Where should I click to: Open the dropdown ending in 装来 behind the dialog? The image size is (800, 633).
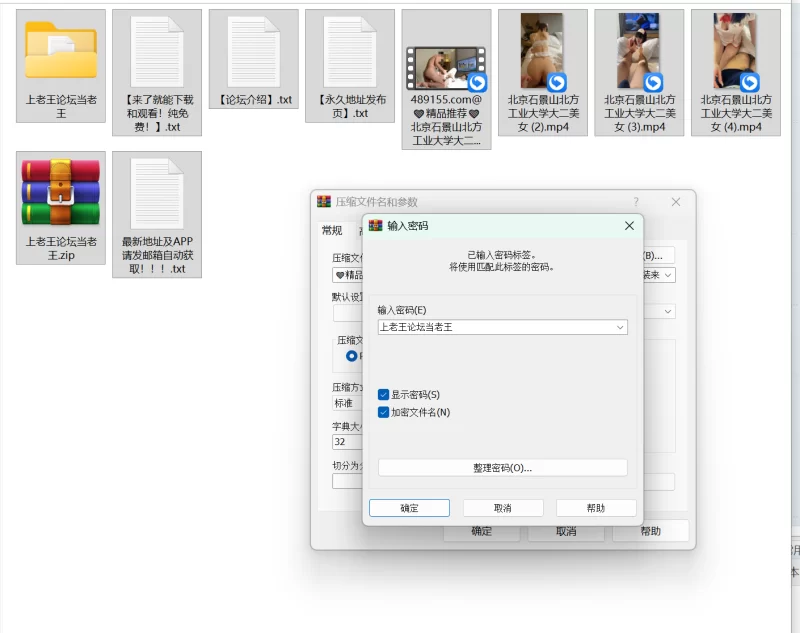coord(668,275)
